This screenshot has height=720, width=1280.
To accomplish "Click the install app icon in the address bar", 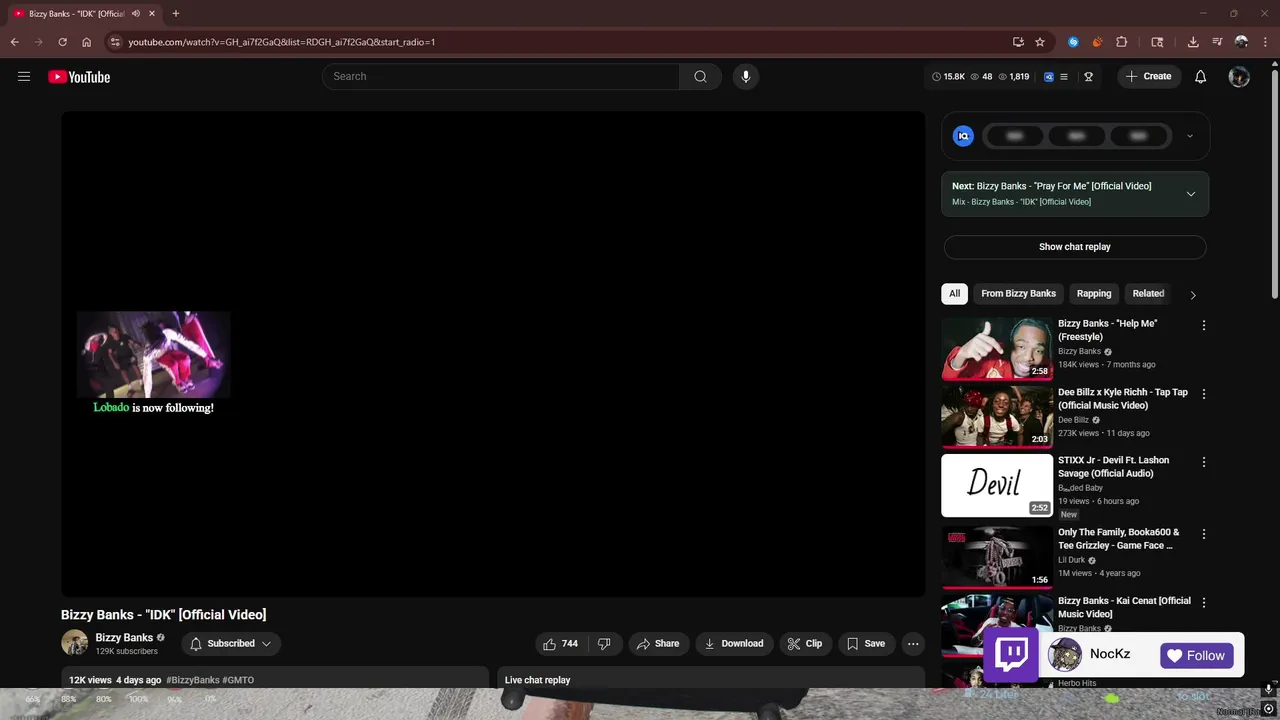I will tap(1018, 42).
